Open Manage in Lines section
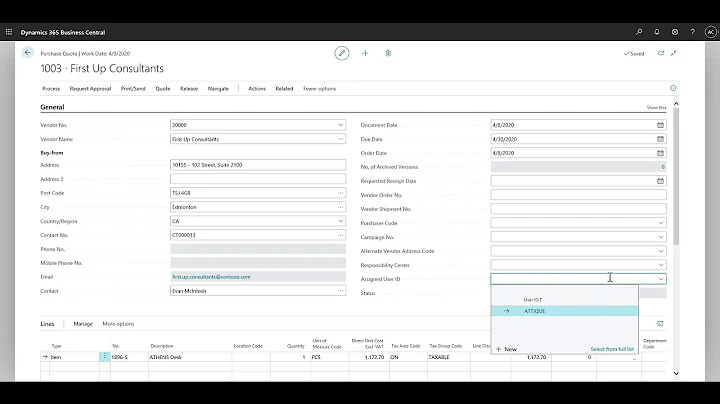Viewport: 720px width, 404px height. [x=83, y=324]
